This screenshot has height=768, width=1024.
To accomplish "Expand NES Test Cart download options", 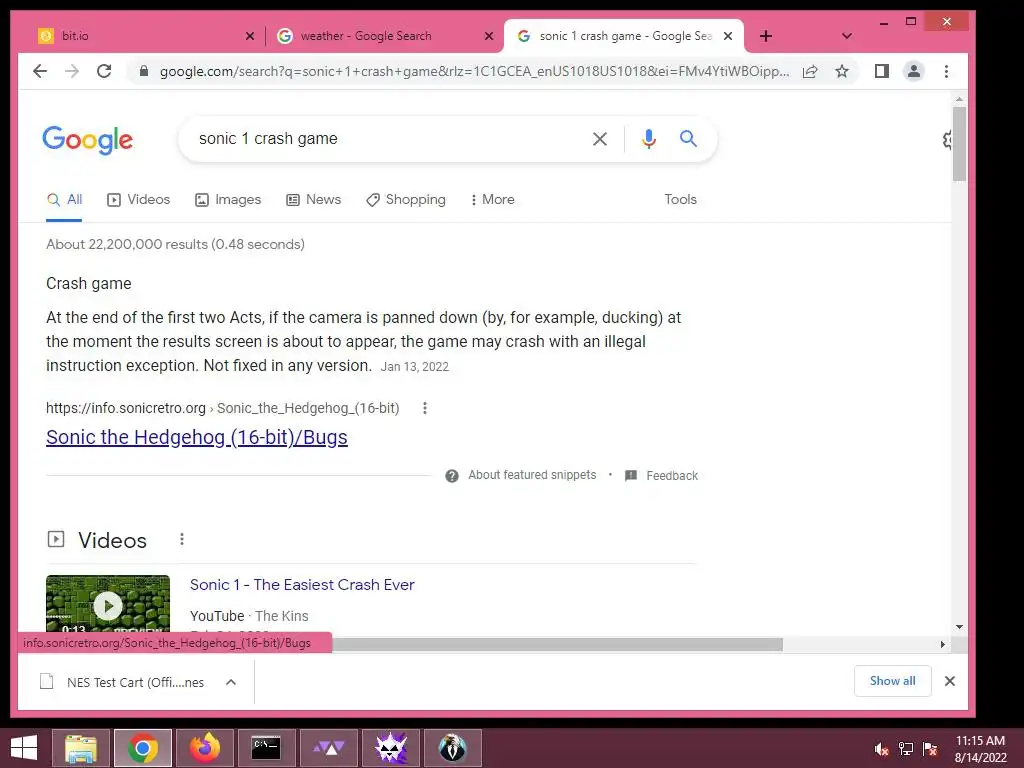I will (231, 682).
